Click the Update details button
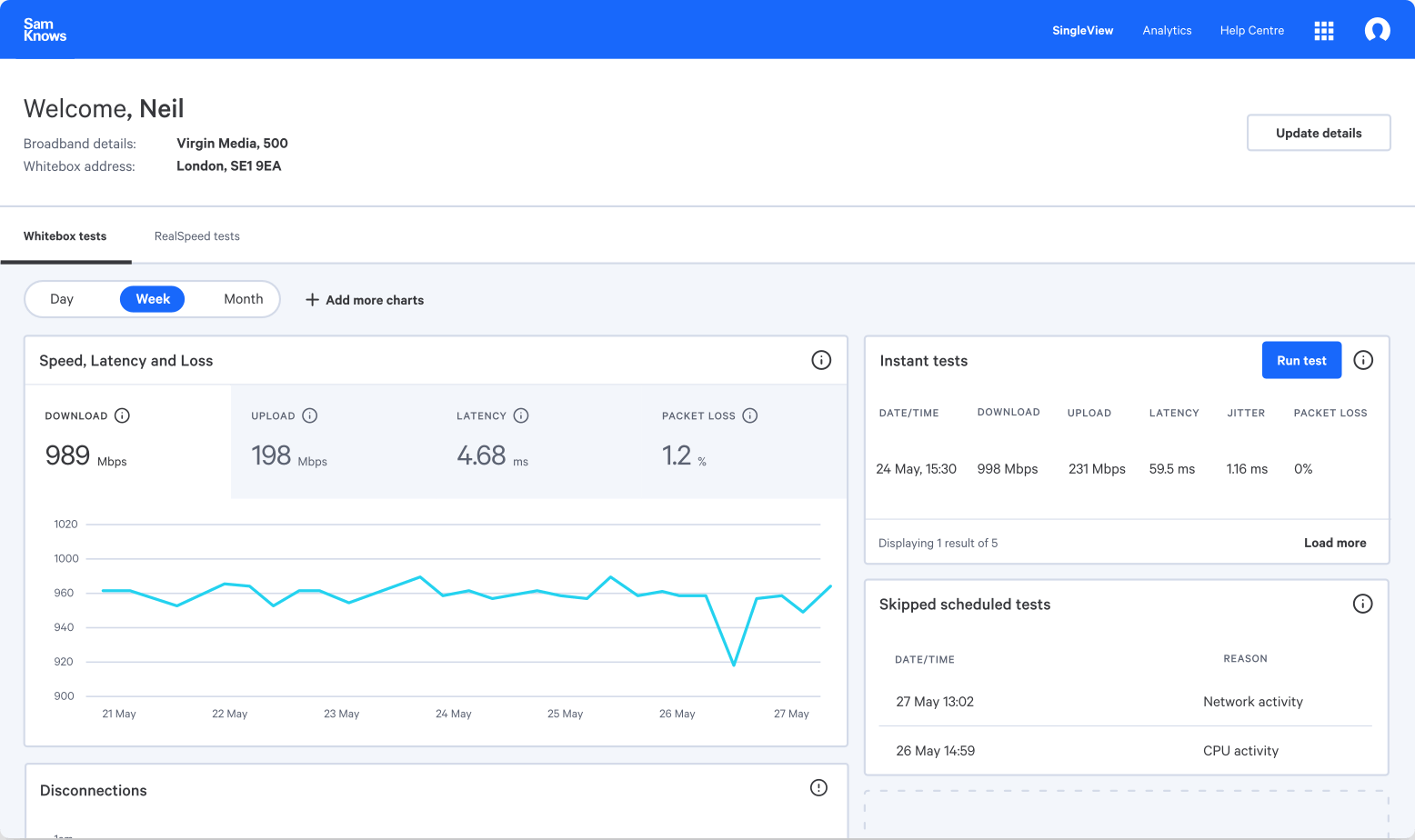This screenshot has width=1415, height=840. [x=1319, y=133]
